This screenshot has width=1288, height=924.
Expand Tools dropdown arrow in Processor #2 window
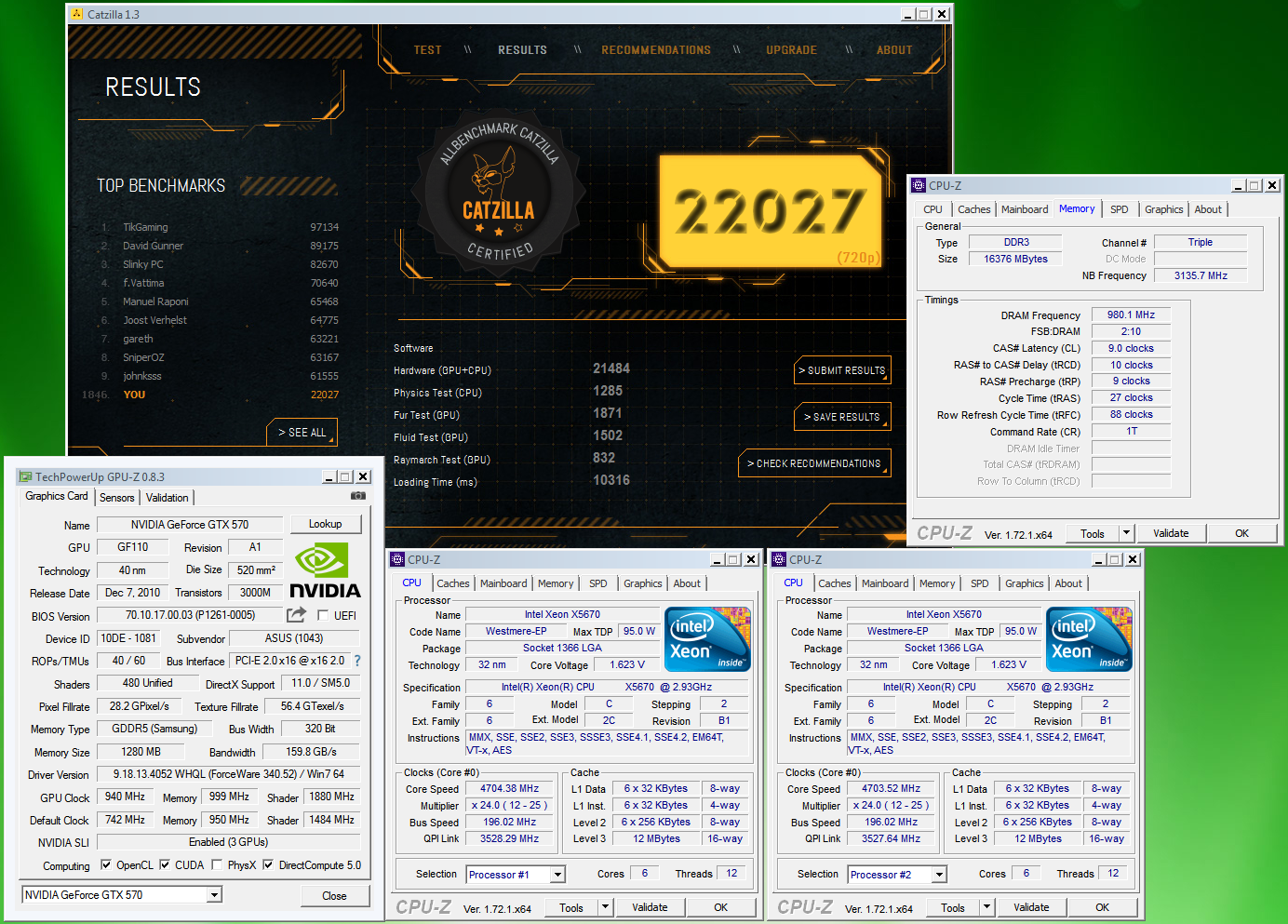pos(986,907)
